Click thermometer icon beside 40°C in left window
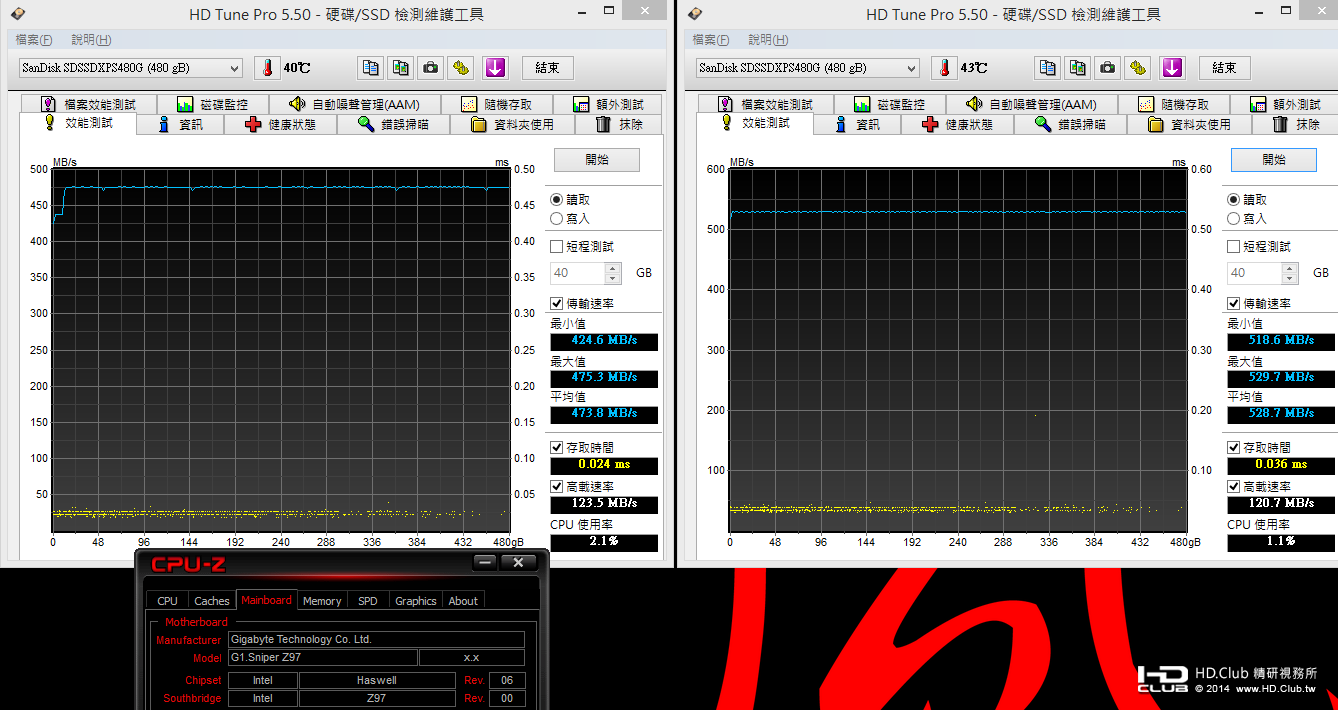1338x710 pixels. click(267, 68)
